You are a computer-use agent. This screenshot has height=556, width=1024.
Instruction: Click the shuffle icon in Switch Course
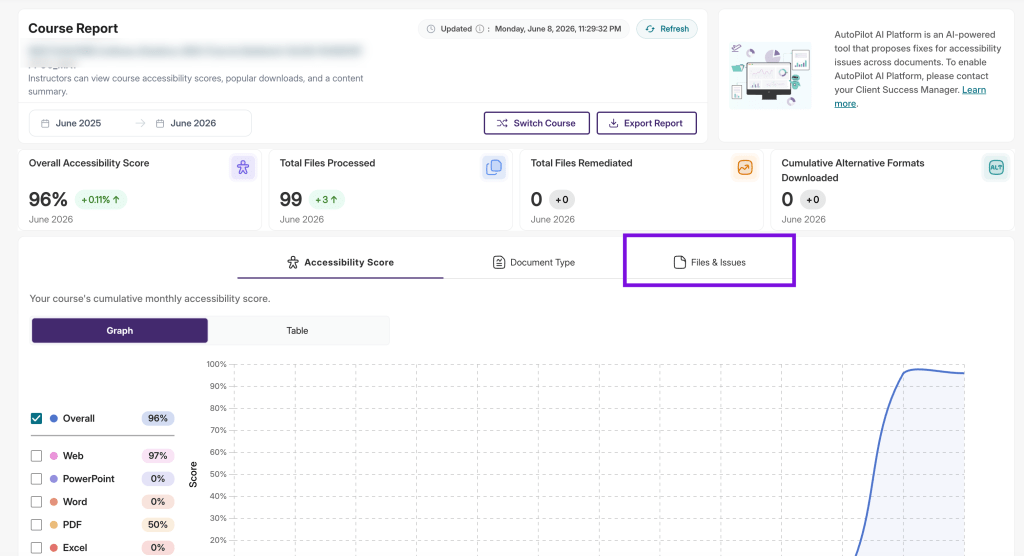502,123
